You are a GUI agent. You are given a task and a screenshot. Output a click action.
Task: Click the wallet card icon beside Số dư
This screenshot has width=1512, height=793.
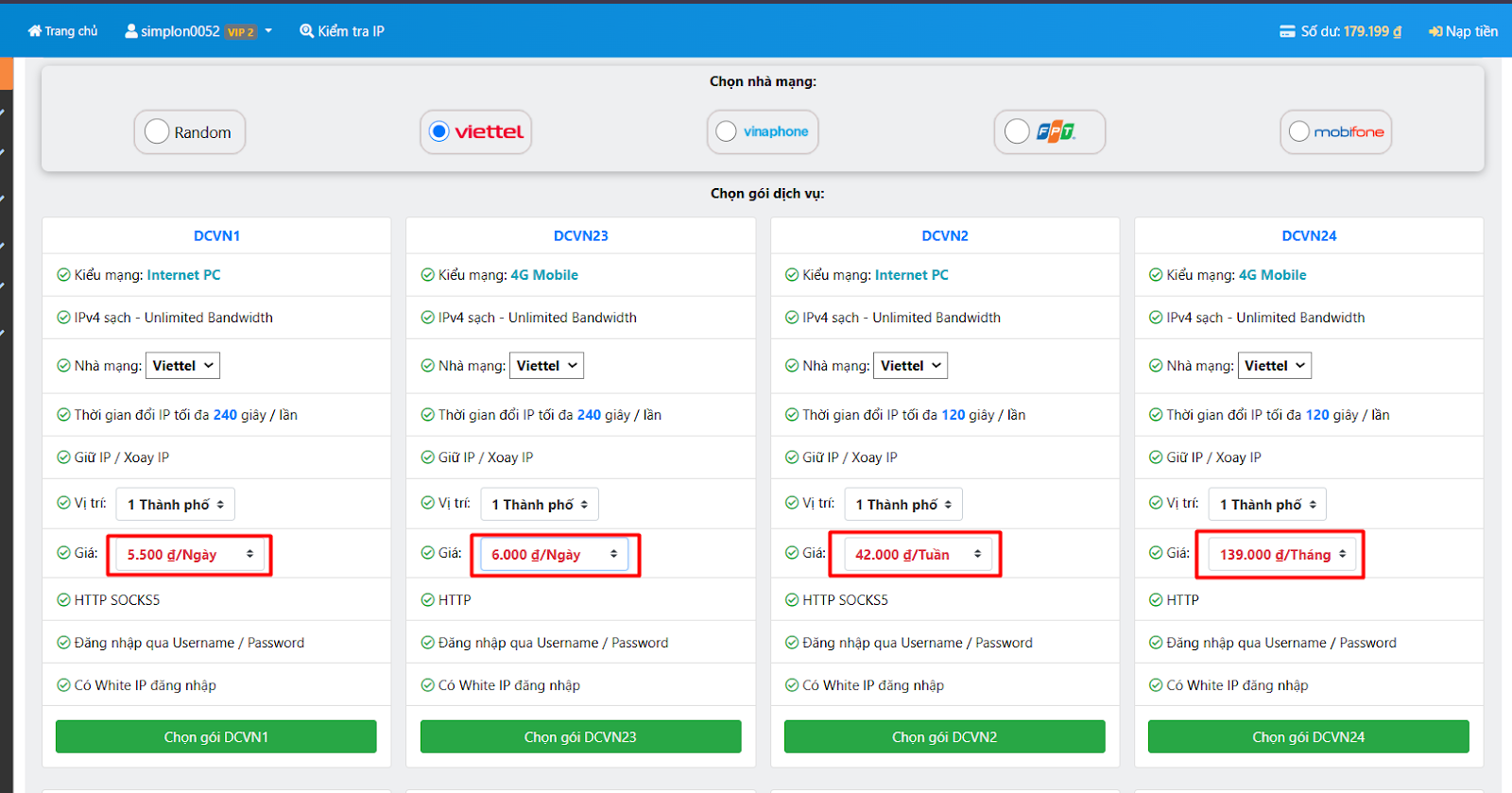1287,31
